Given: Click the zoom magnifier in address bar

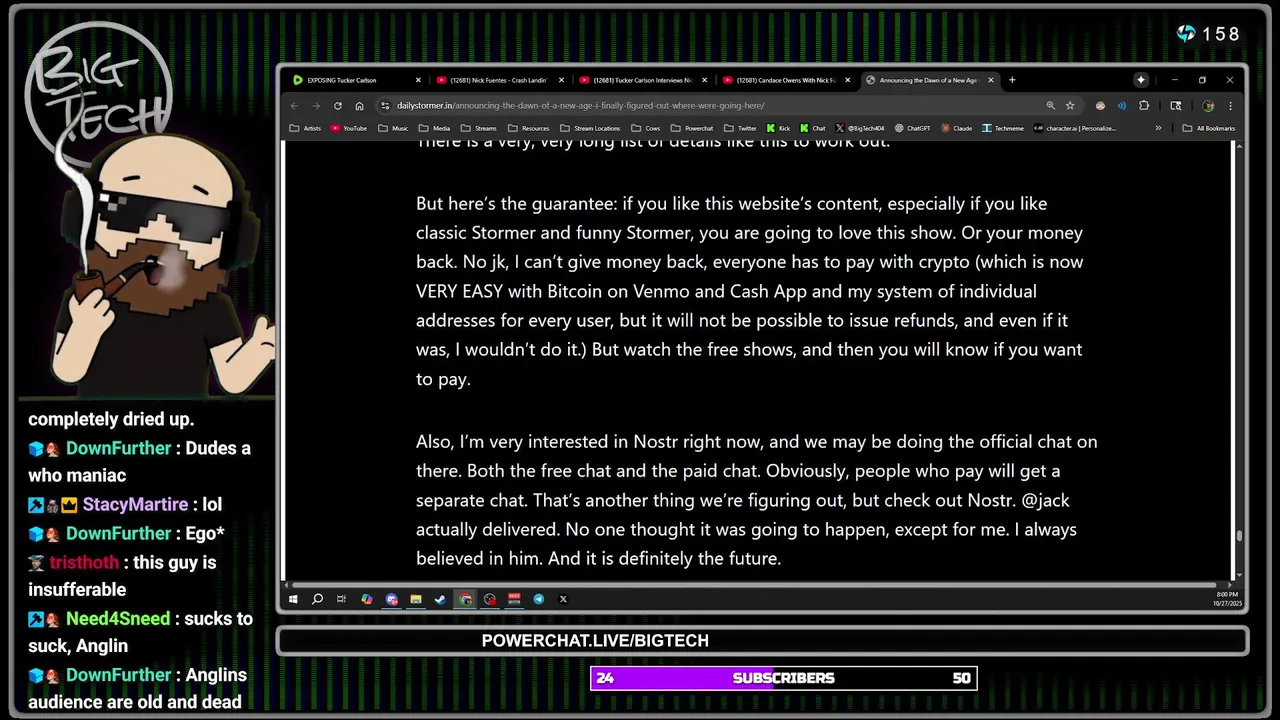Looking at the screenshot, I should pyautogui.click(x=1050, y=105).
